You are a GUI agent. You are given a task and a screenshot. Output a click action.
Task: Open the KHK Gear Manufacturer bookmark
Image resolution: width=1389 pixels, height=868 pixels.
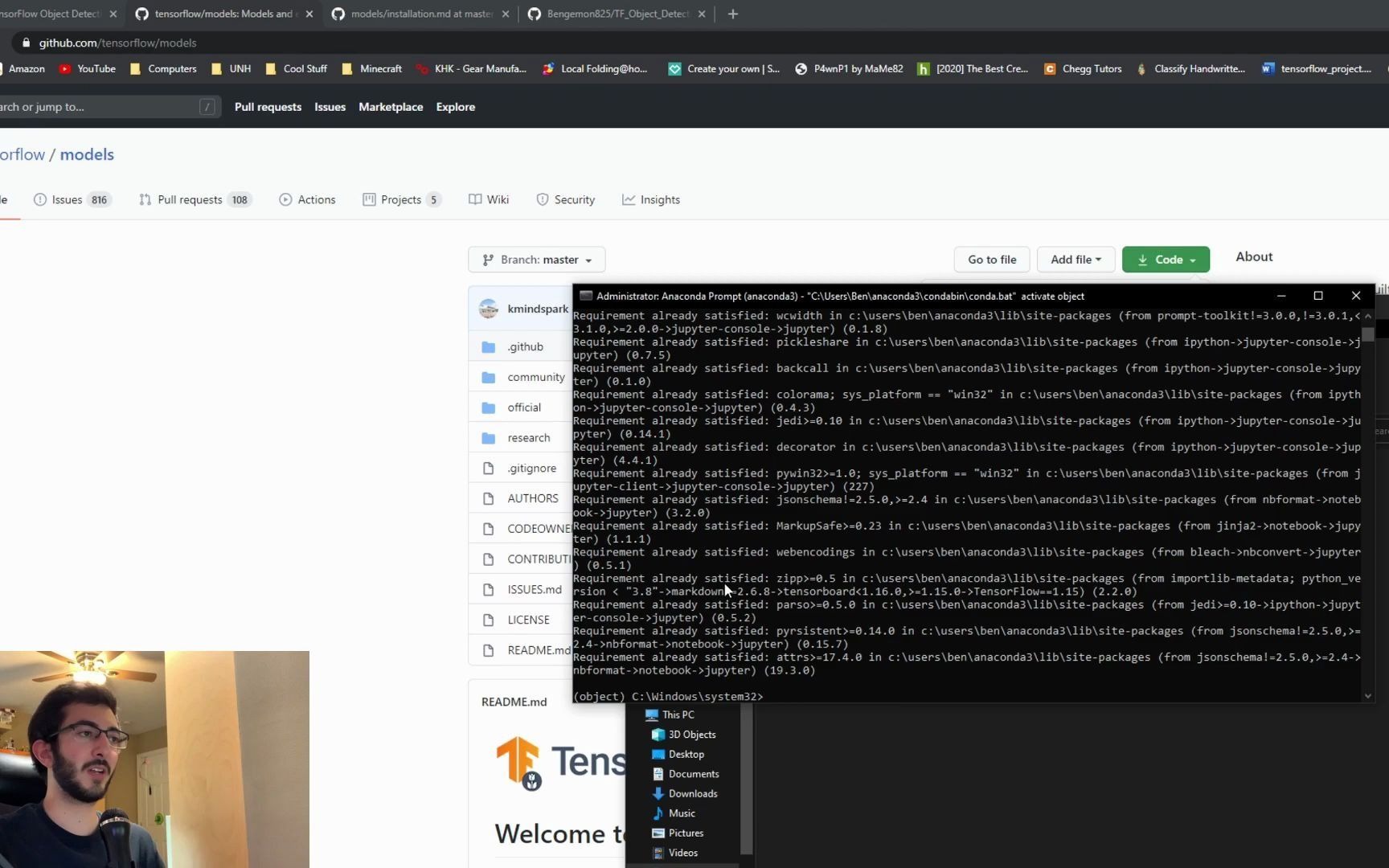coord(472,69)
